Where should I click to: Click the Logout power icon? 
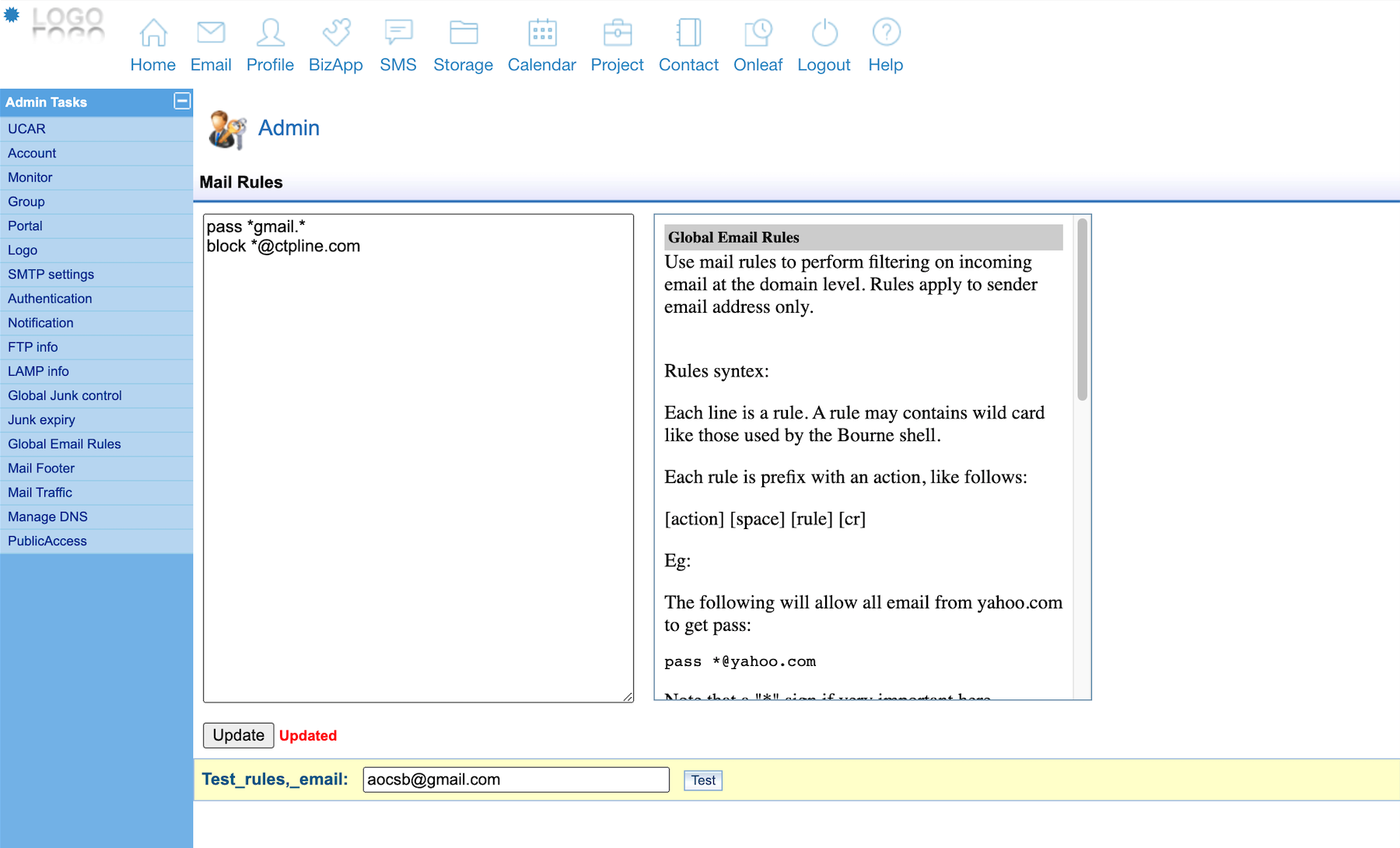tap(824, 33)
